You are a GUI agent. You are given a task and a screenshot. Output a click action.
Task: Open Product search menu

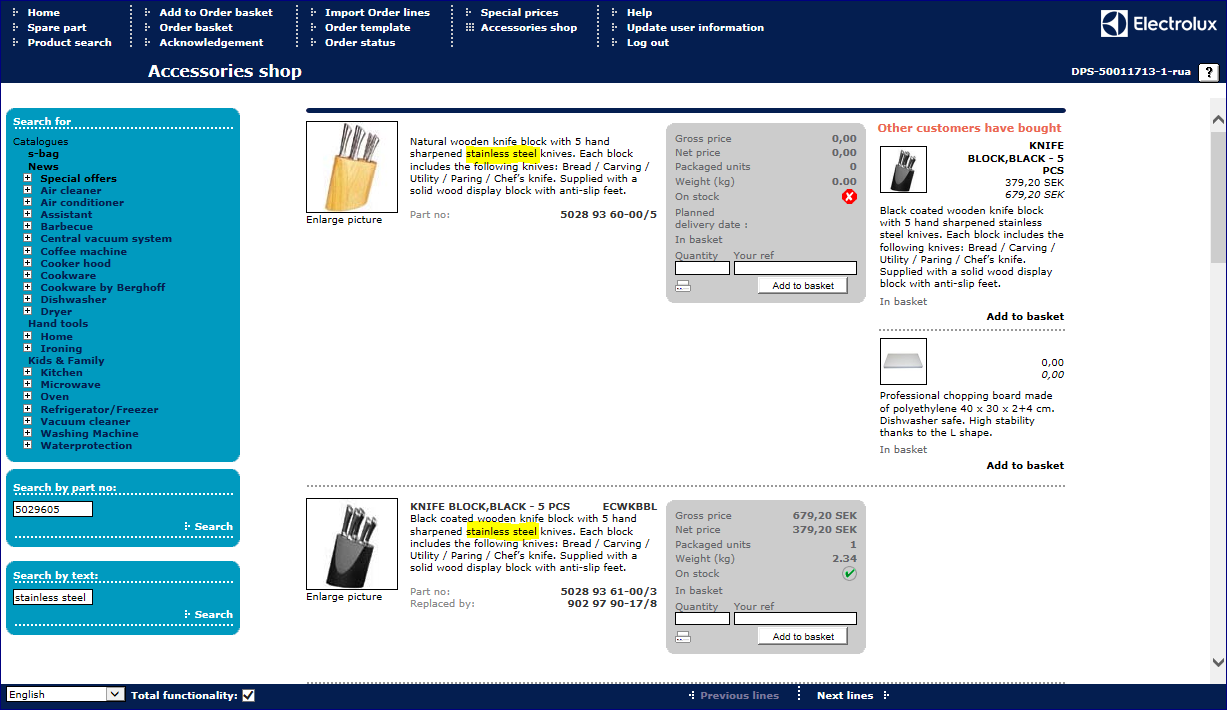click(x=69, y=42)
